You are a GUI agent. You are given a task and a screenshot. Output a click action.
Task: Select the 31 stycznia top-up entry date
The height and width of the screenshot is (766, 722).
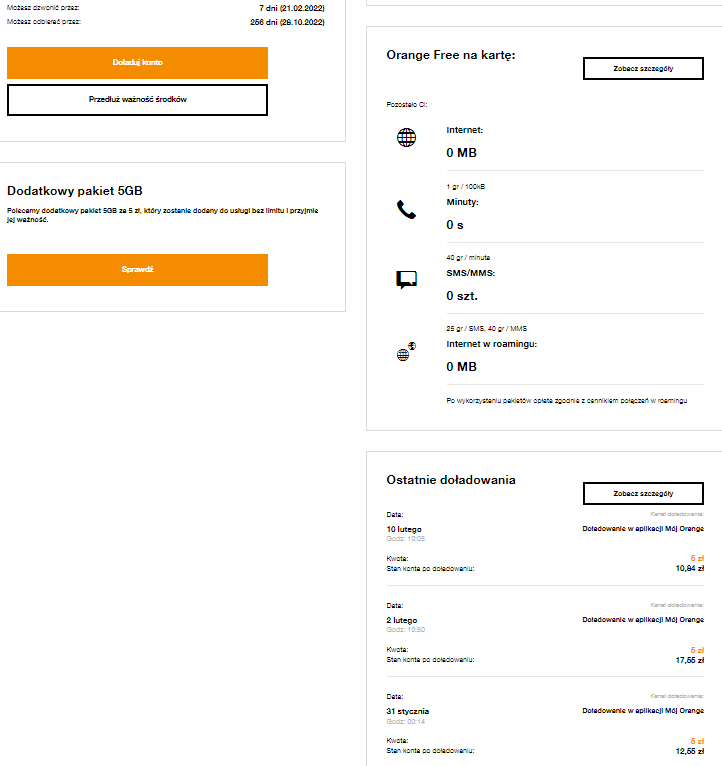[407, 711]
